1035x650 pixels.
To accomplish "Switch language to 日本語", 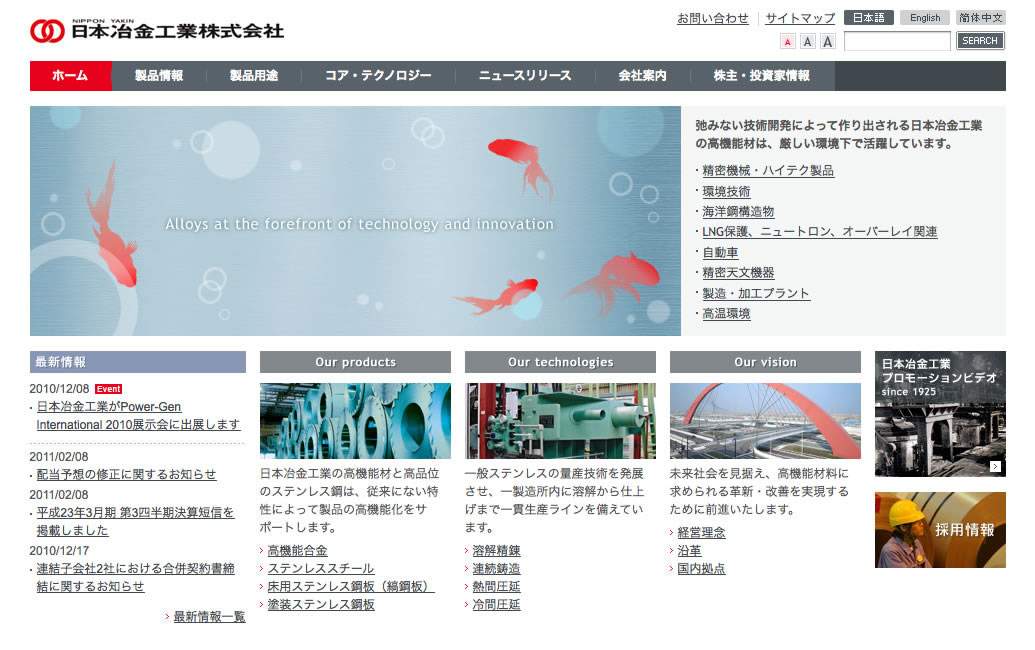I will coord(869,18).
